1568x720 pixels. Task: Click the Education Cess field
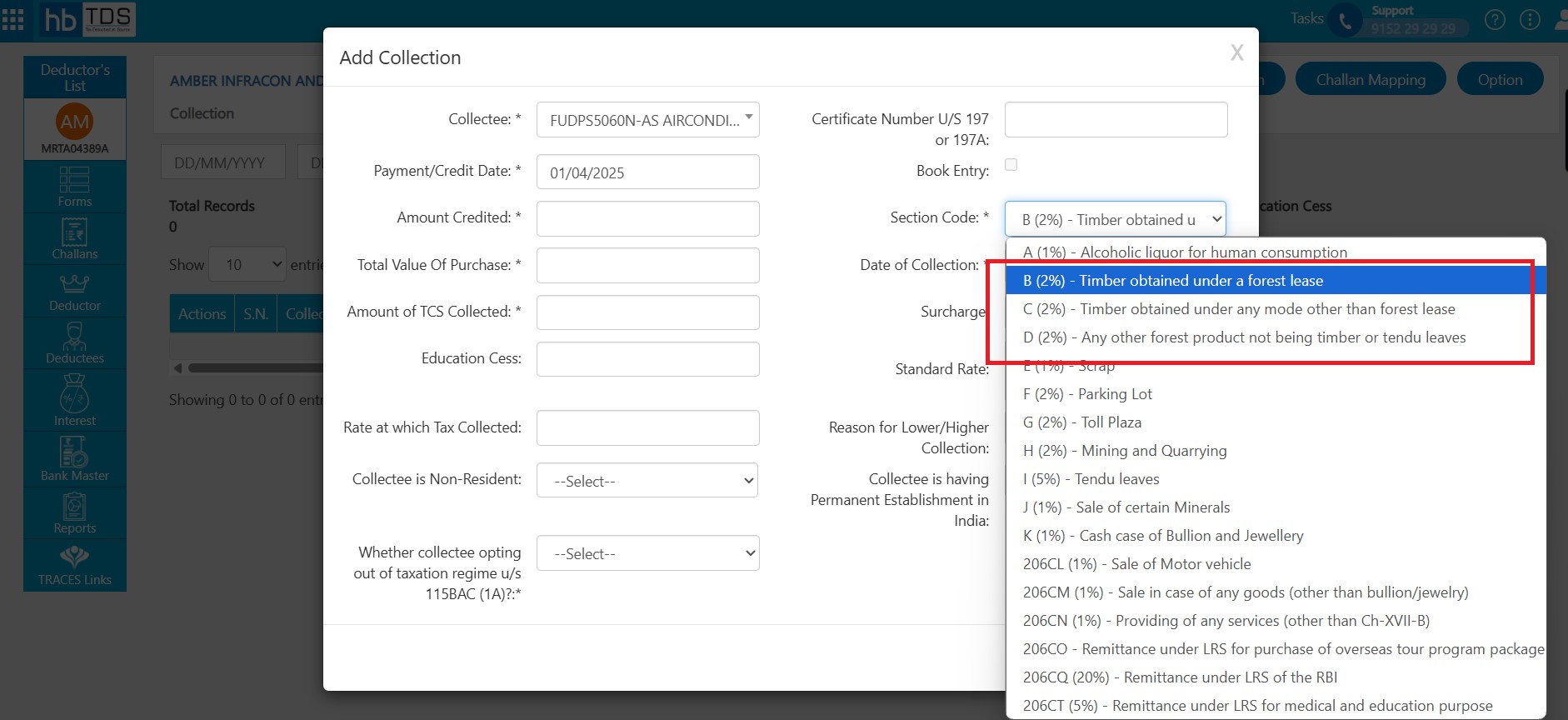[x=648, y=359]
